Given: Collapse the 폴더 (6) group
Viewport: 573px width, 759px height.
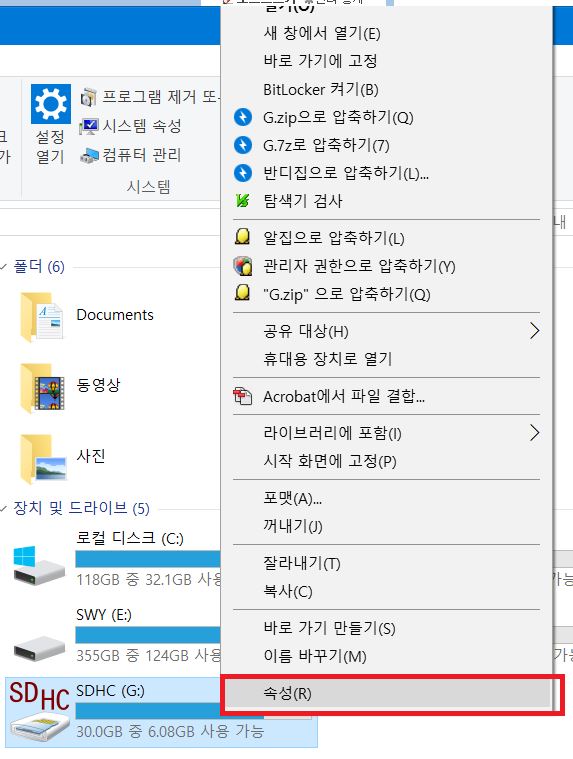Looking at the screenshot, I should [4, 267].
